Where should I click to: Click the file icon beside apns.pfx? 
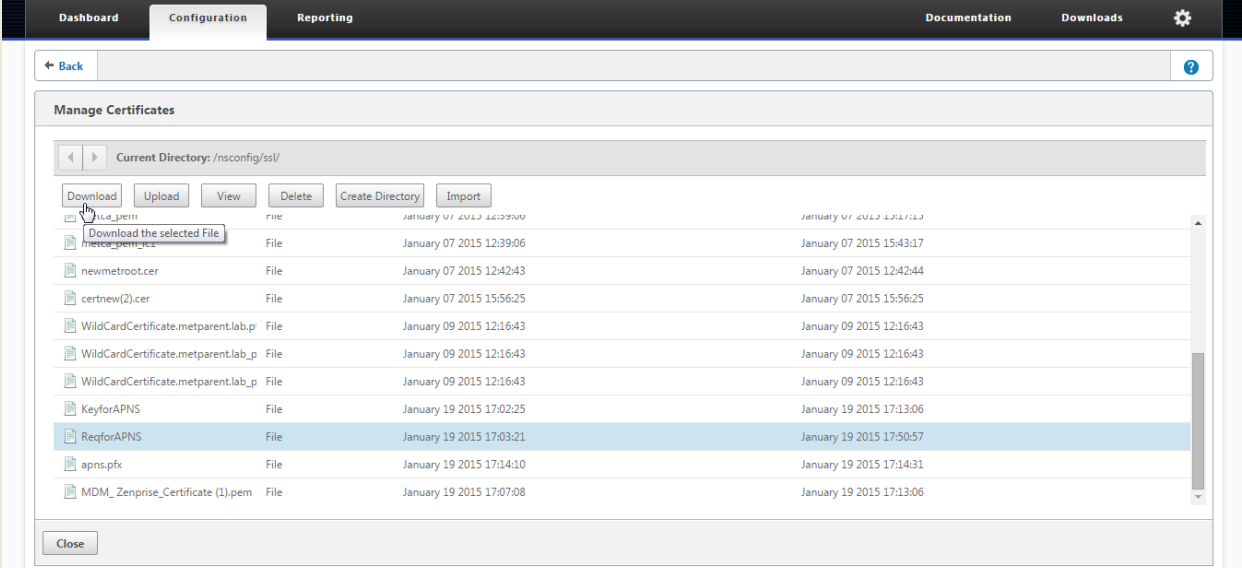70,464
